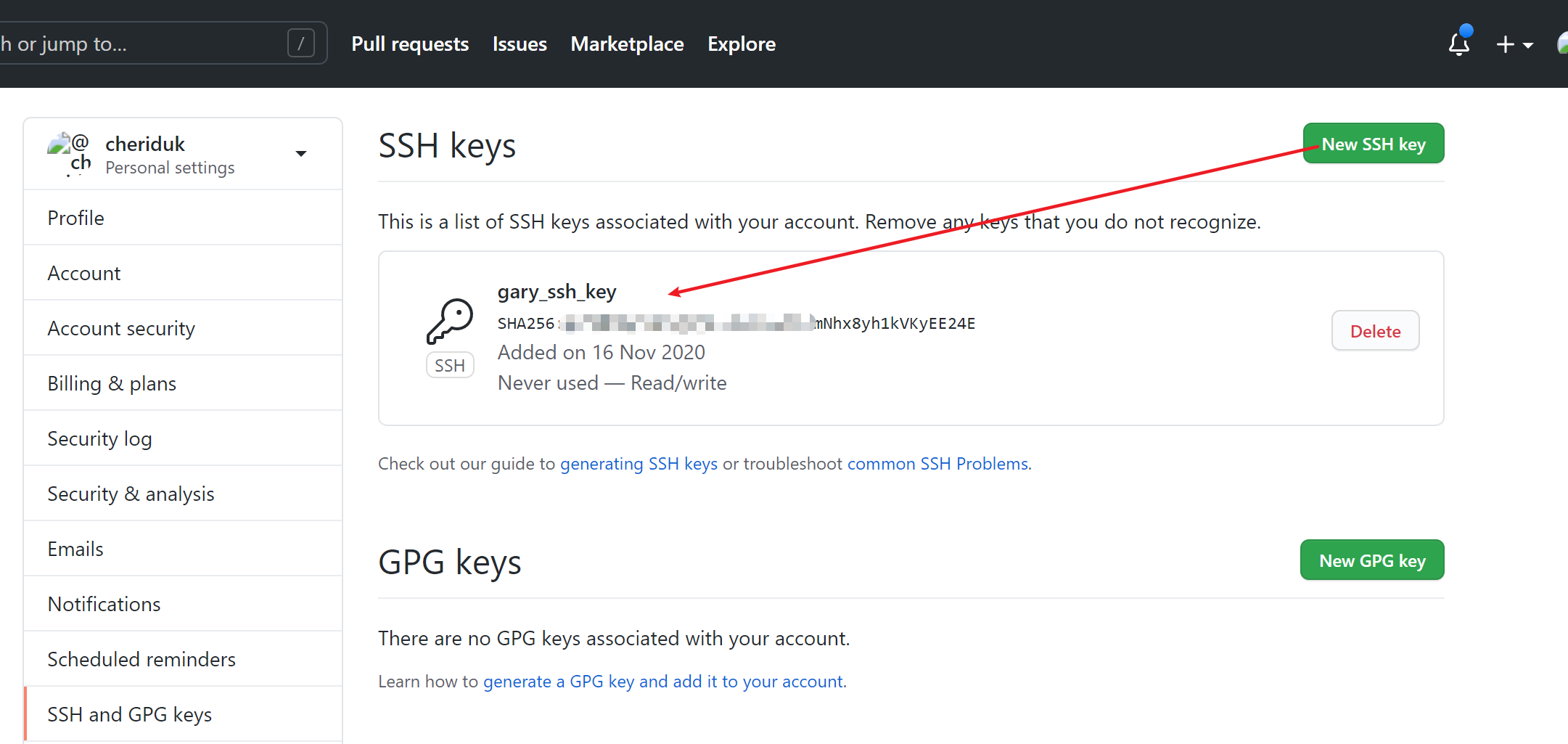
Task: Open Scheduled reminders settings page
Action: coord(141,659)
